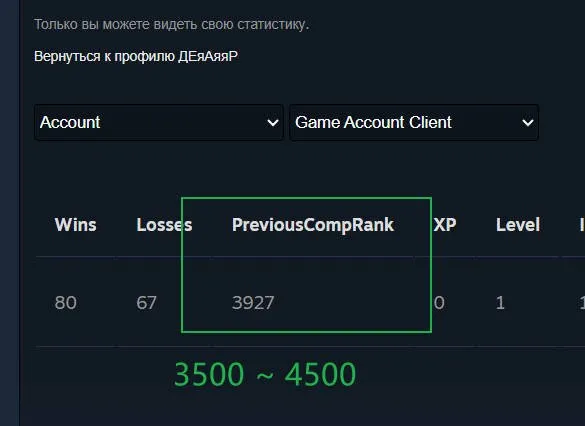Click the green 3500 ~ 4500 annotation text
This screenshot has height=426, width=585.
coord(265,374)
